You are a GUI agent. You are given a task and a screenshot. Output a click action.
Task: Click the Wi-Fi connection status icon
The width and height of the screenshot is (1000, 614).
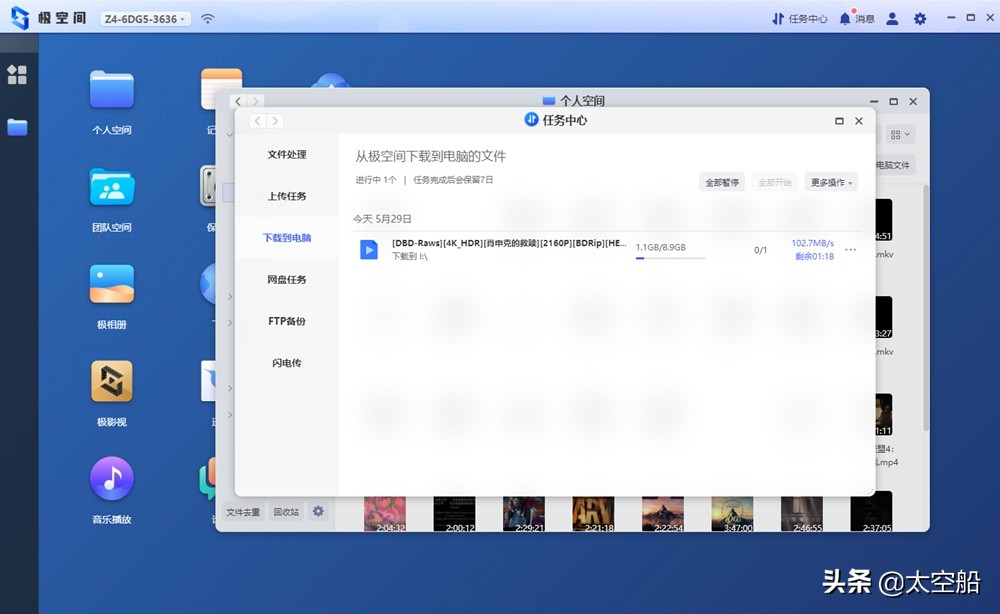(x=207, y=18)
